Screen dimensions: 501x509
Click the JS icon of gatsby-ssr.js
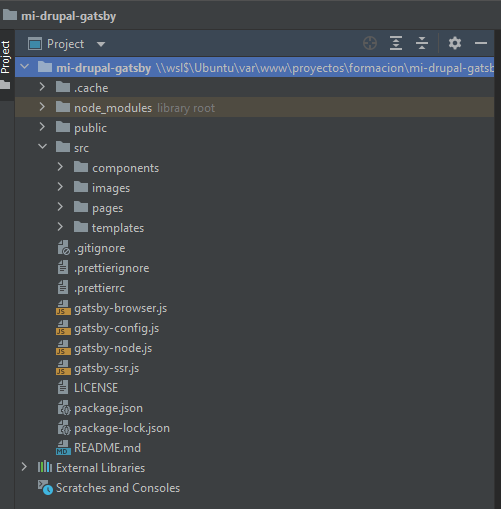pyautogui.click(x=63, y=368)
